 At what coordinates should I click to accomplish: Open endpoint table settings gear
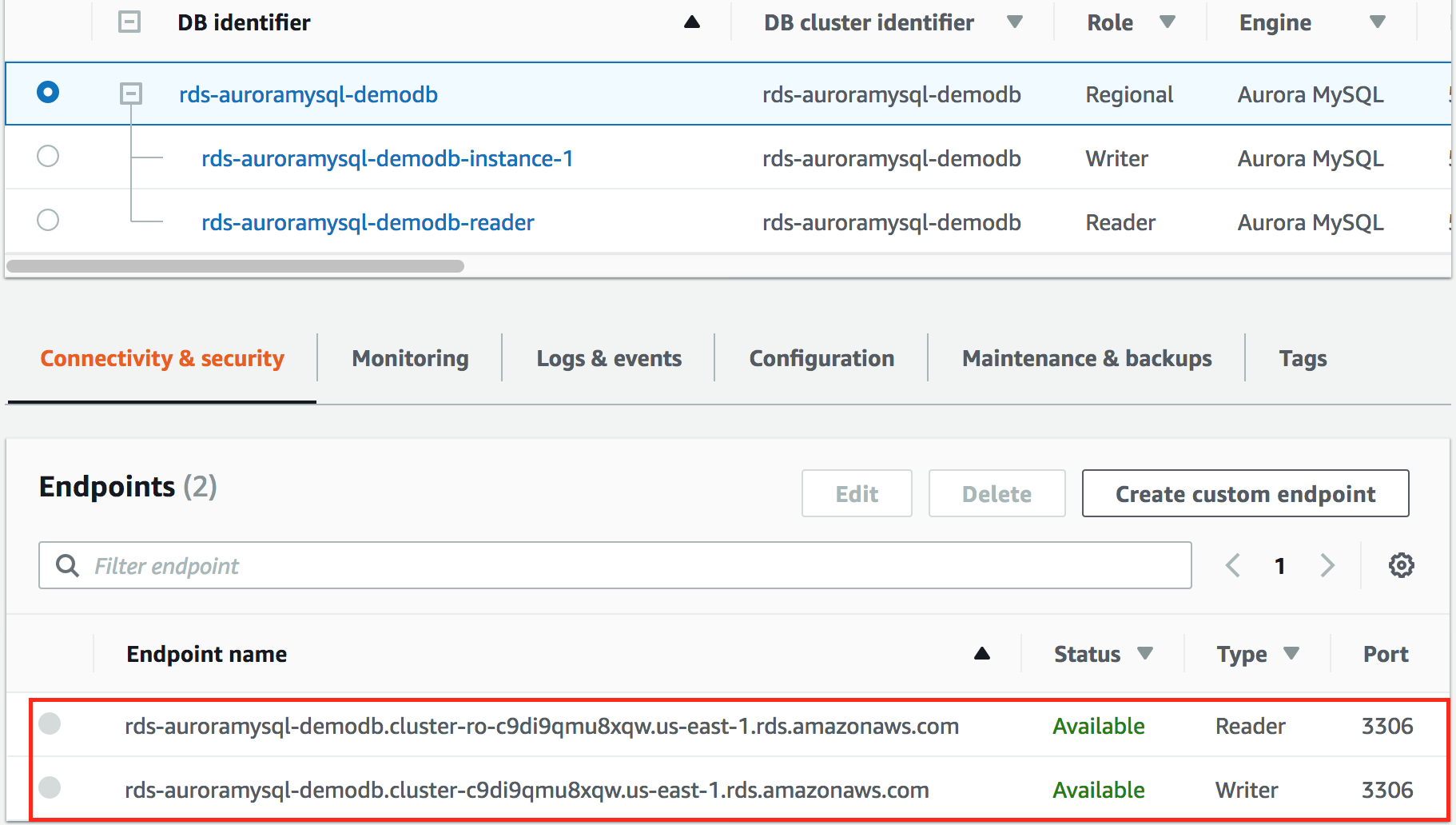click(1401, 565)
